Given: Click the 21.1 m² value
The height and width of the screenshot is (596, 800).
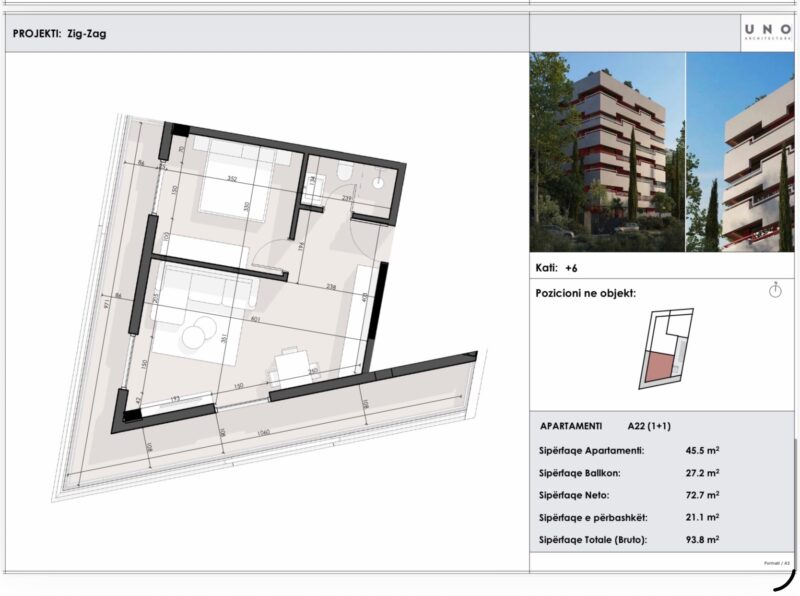Looking at the screenshot, I should (x=703, y=517).
